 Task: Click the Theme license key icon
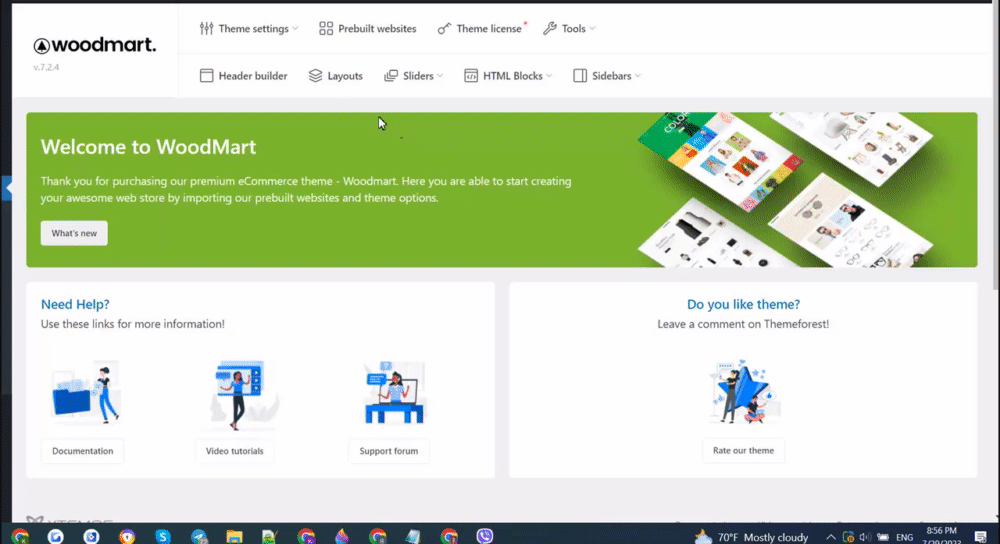tap(444, 29)
